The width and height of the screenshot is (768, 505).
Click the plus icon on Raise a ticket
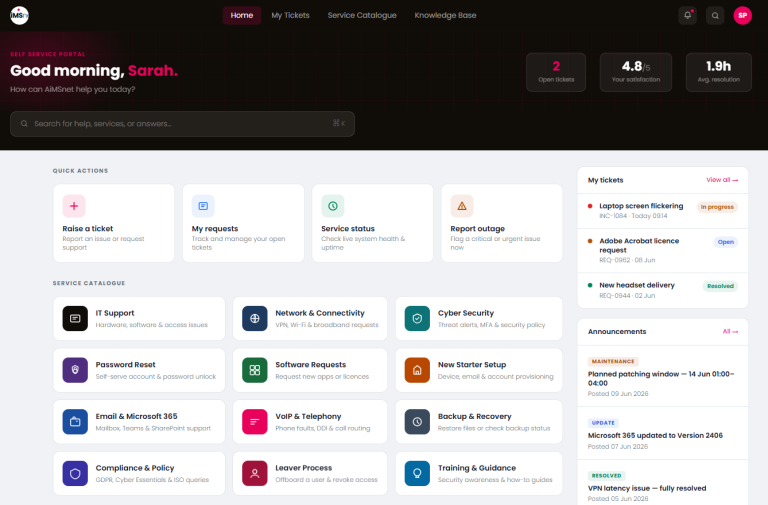[74, 206]
